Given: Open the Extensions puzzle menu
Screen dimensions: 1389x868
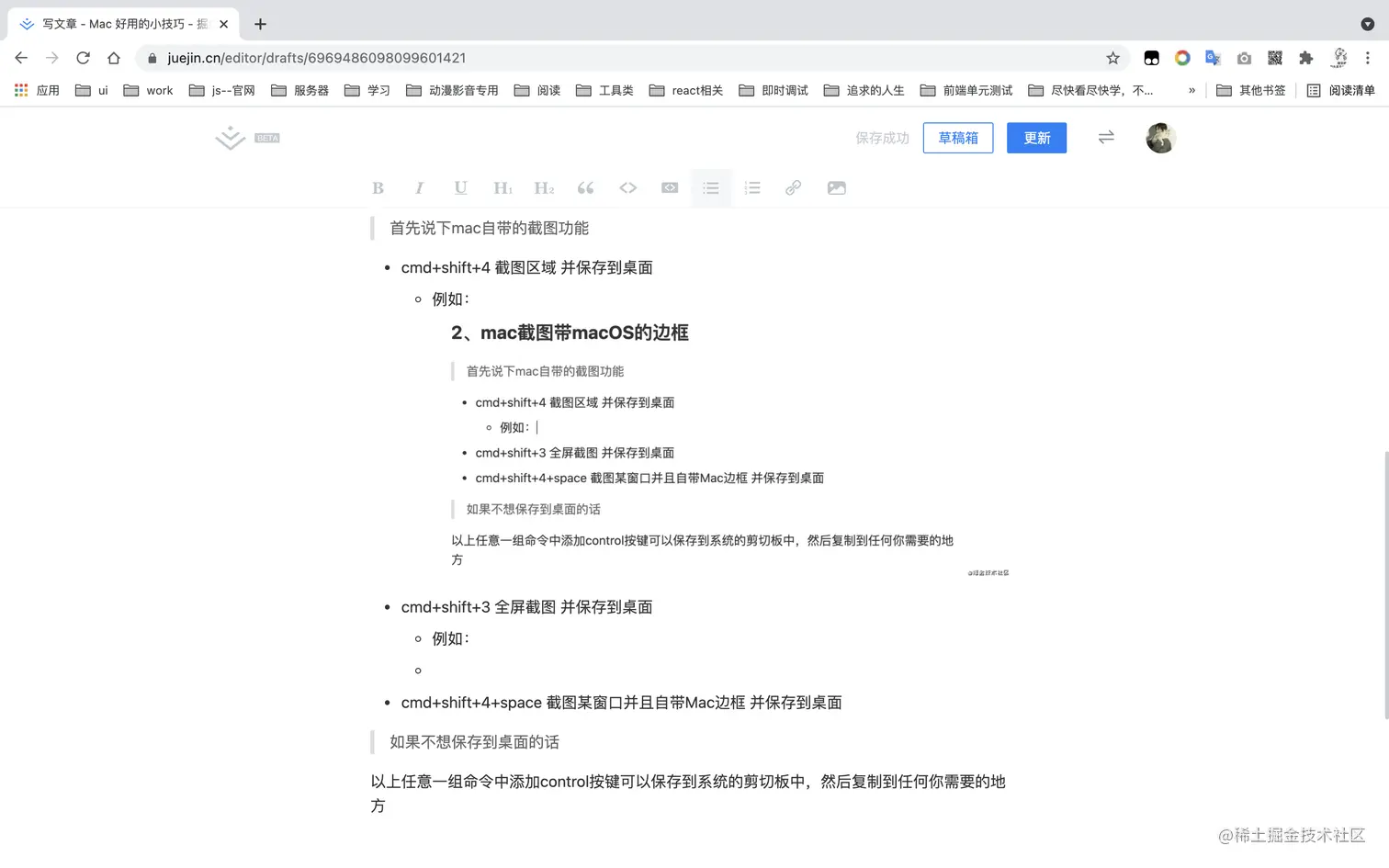Looking at the screenshot, I should [1305, 58].
